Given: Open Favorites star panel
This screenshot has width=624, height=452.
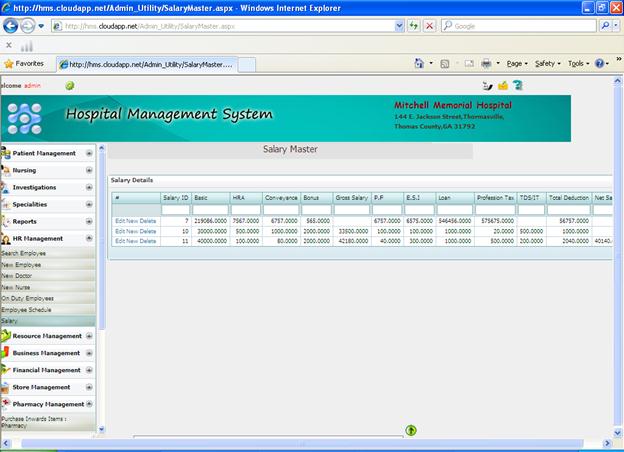Looking at the screenshot, I should 24,63.
